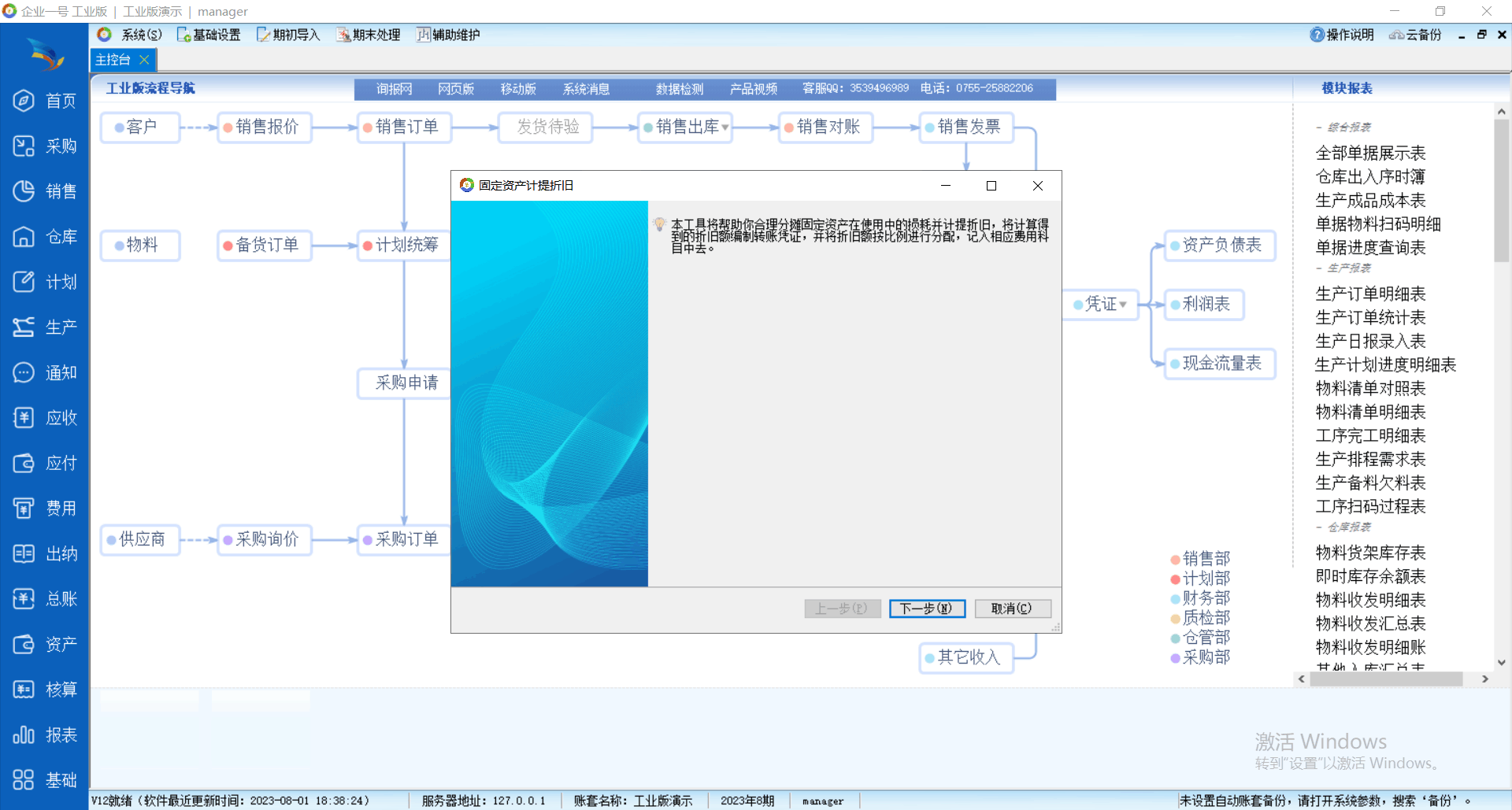Image resolution: width=1512 pixels, height=810 pixels.
Task: Open the 通知 notification sidebar icon
Action: click(x=24, y=372)
